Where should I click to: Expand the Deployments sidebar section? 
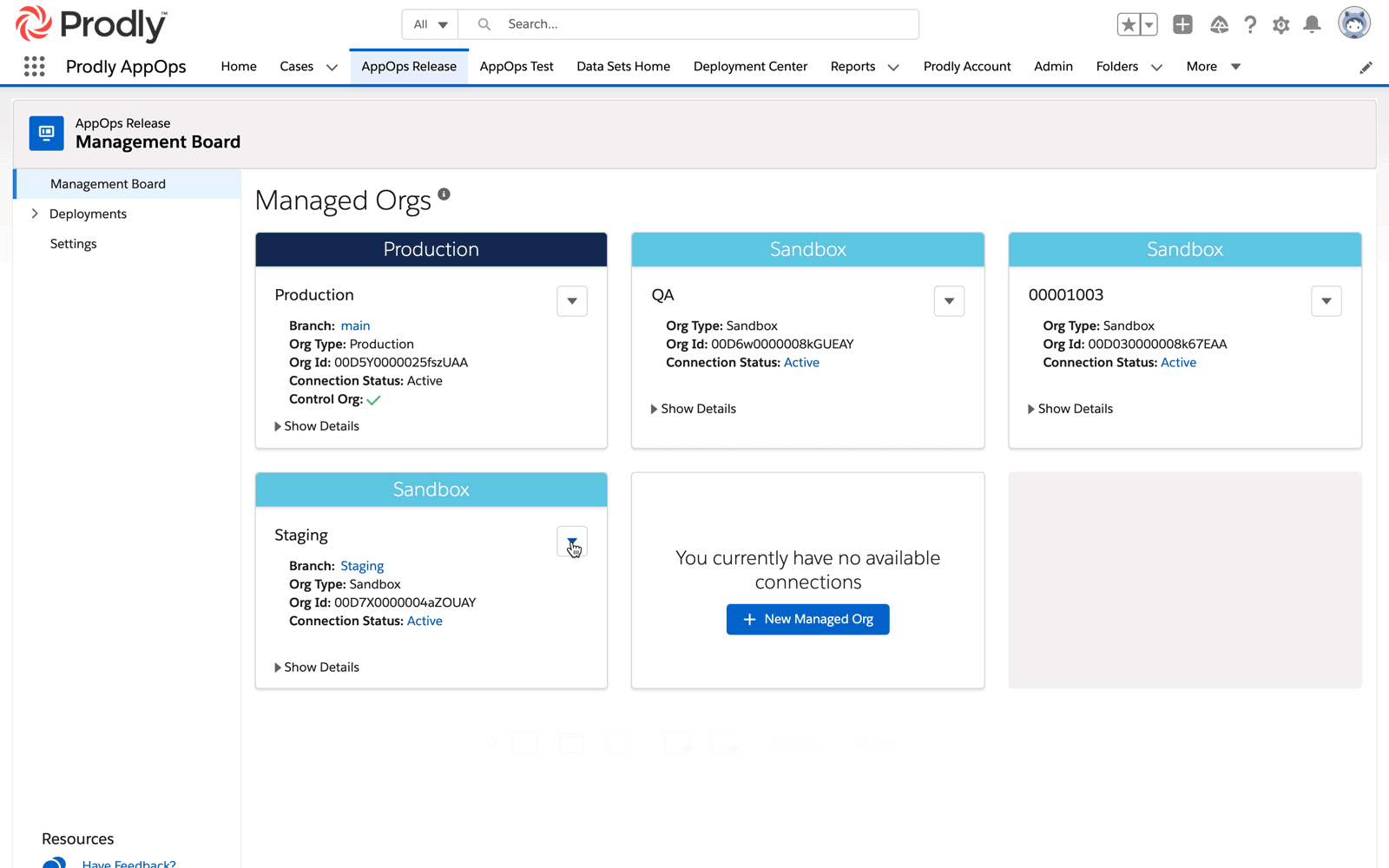coord(35,213)
